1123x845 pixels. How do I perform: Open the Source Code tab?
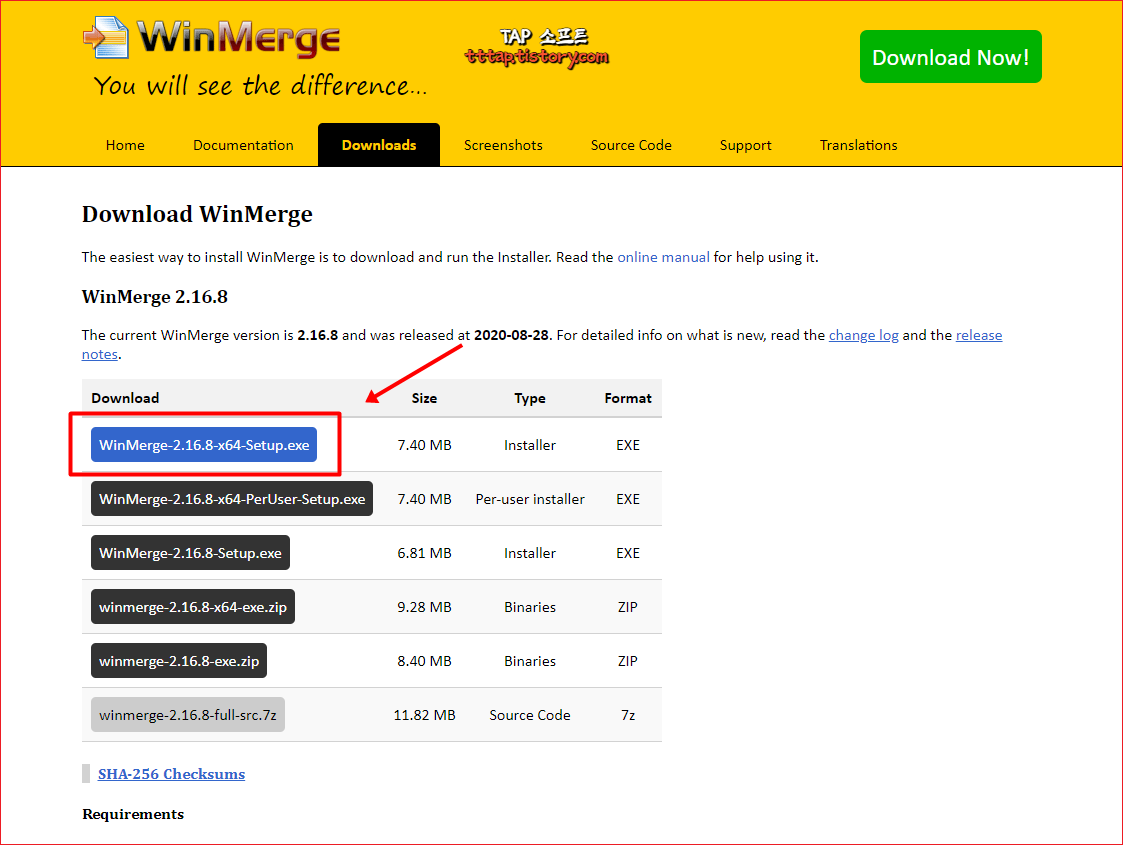(x=631, y=145)
